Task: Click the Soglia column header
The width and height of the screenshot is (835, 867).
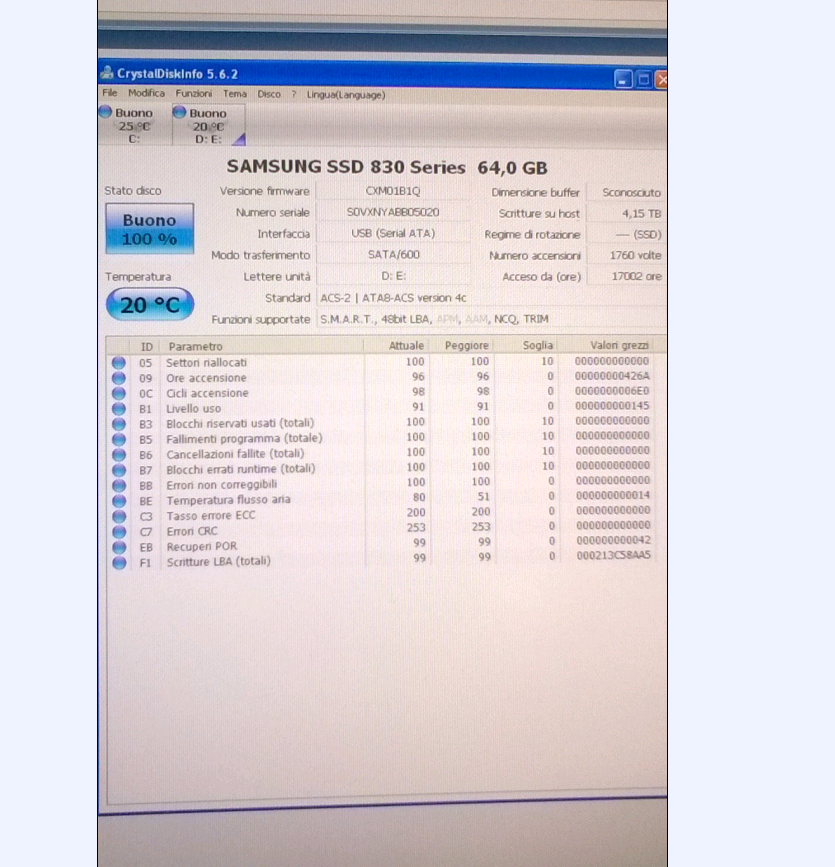Action: click(525, 345)
